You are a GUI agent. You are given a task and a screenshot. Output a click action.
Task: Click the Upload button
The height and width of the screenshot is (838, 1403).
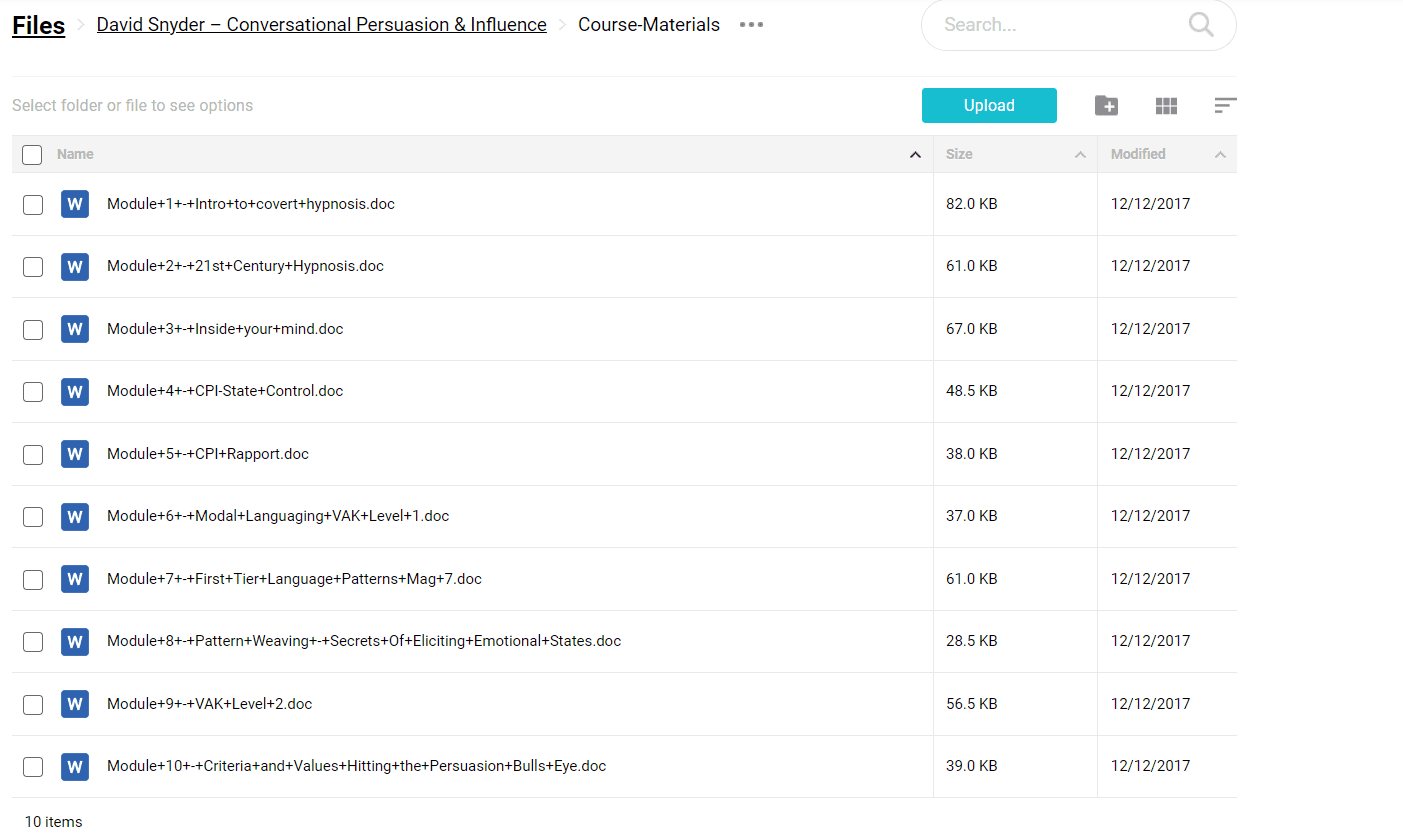tap(989, 106)
